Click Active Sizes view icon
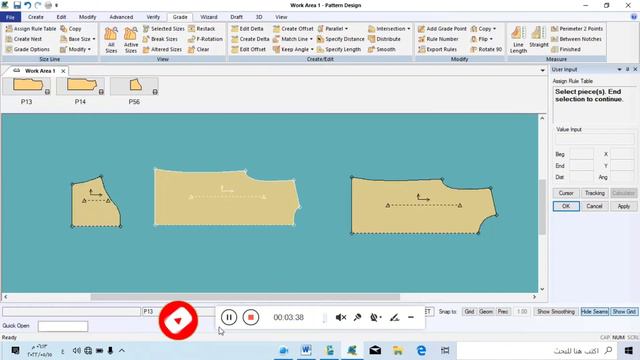Image resolution: width=640 pixels, height=360 pixels. tap(131, 40)
